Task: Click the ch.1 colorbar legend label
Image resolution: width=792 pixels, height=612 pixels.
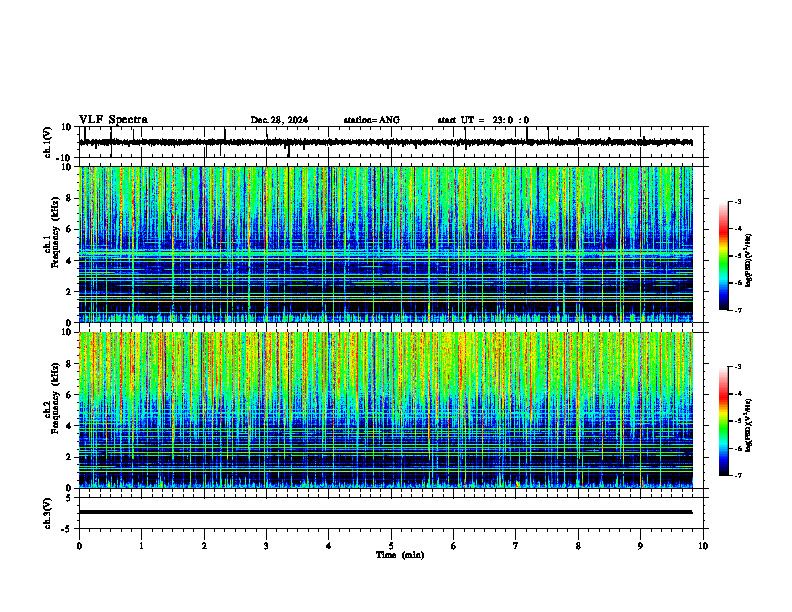Action: (749, 261)
